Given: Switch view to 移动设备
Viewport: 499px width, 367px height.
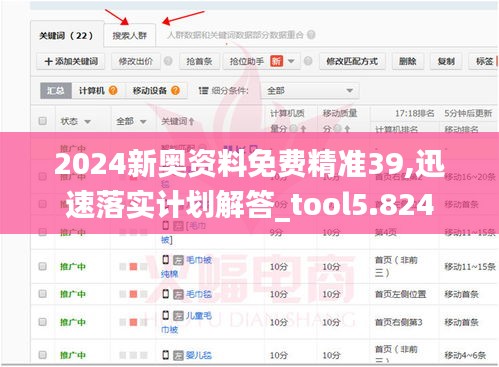Looking at the screenshot, I should tap(156, 91).
